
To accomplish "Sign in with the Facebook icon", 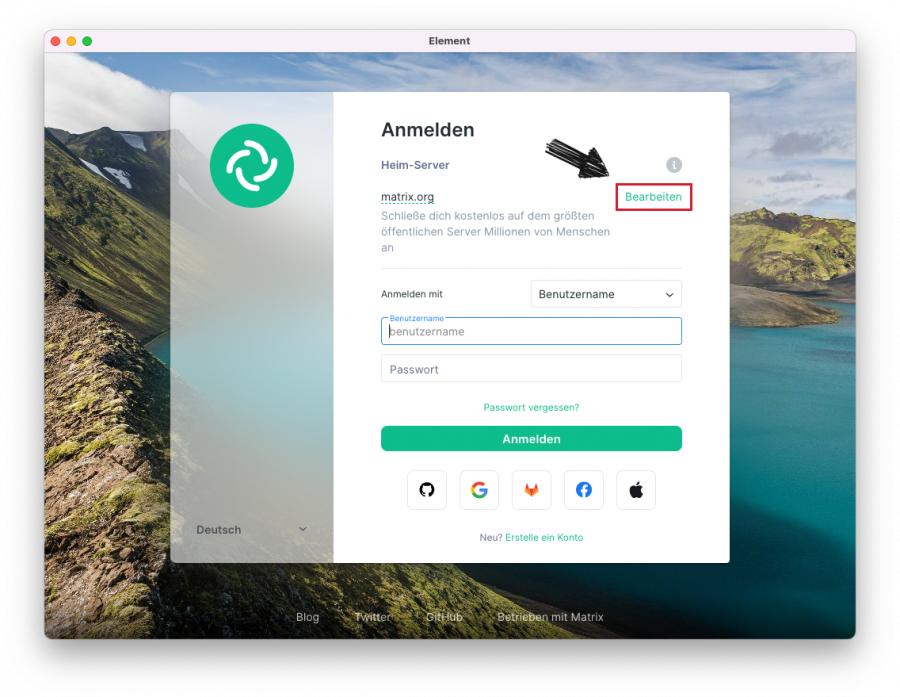I will pos(584,490).
